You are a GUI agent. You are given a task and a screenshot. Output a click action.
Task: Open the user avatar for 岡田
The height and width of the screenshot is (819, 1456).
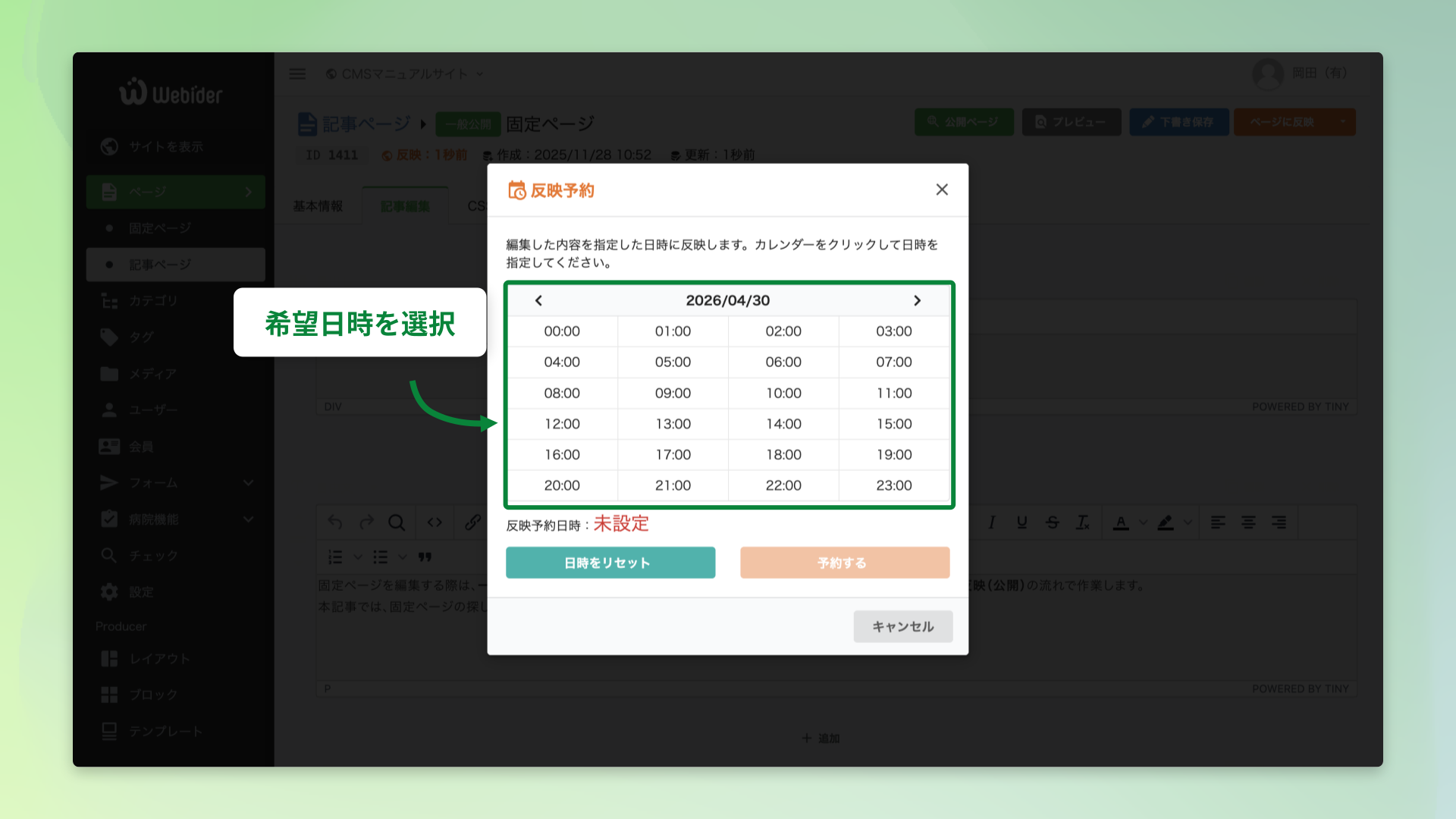pos(1267,74)
